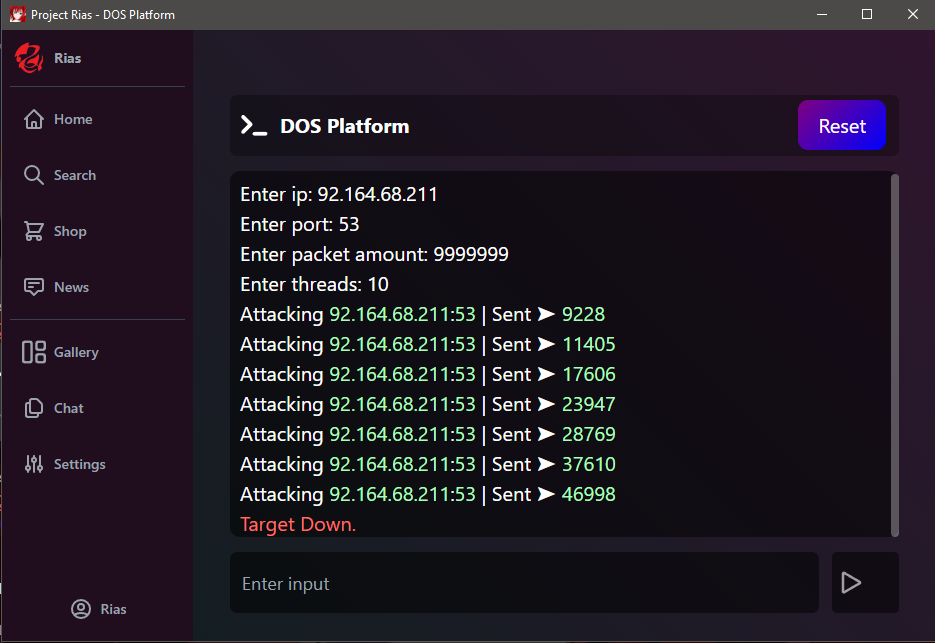Image resolution: width=935 pixels, height=643 pixels.
Task: Maximize the Project Rias window
Action: (x=867, y=15)
